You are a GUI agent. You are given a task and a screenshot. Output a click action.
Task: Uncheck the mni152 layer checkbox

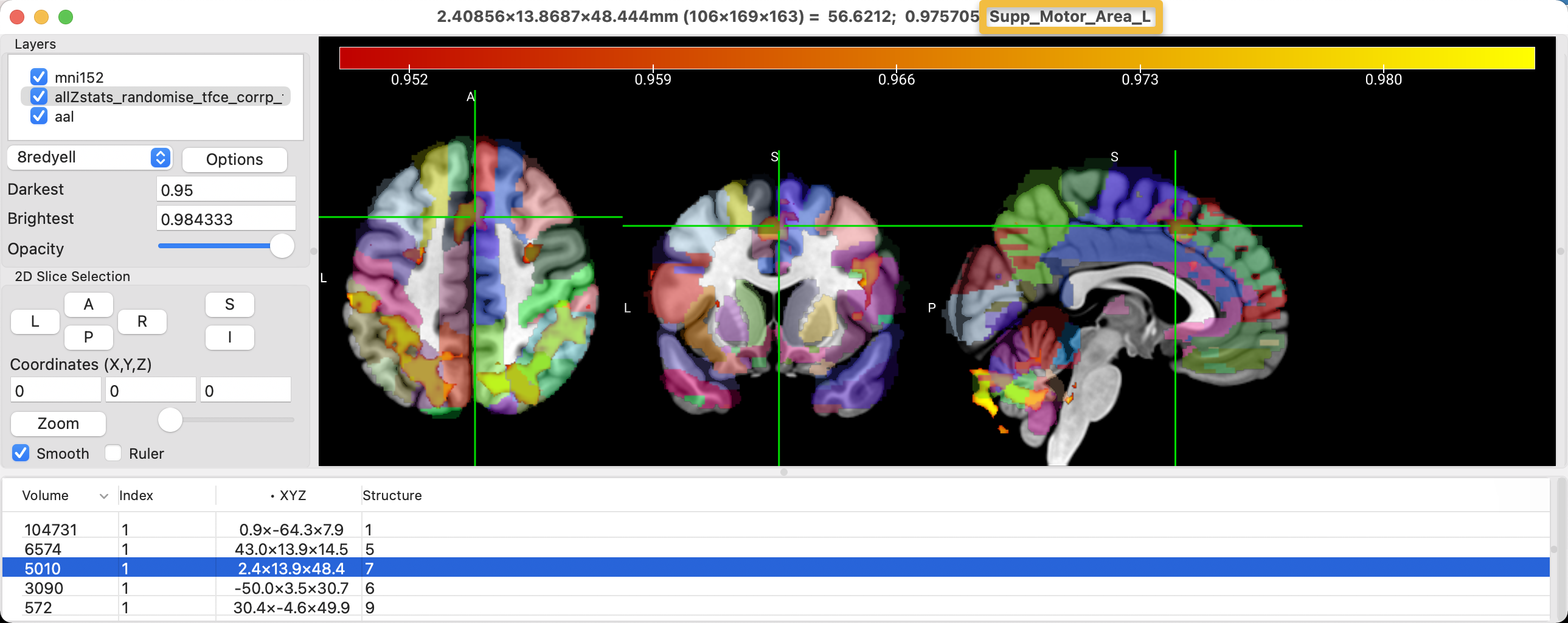(39, 77)
